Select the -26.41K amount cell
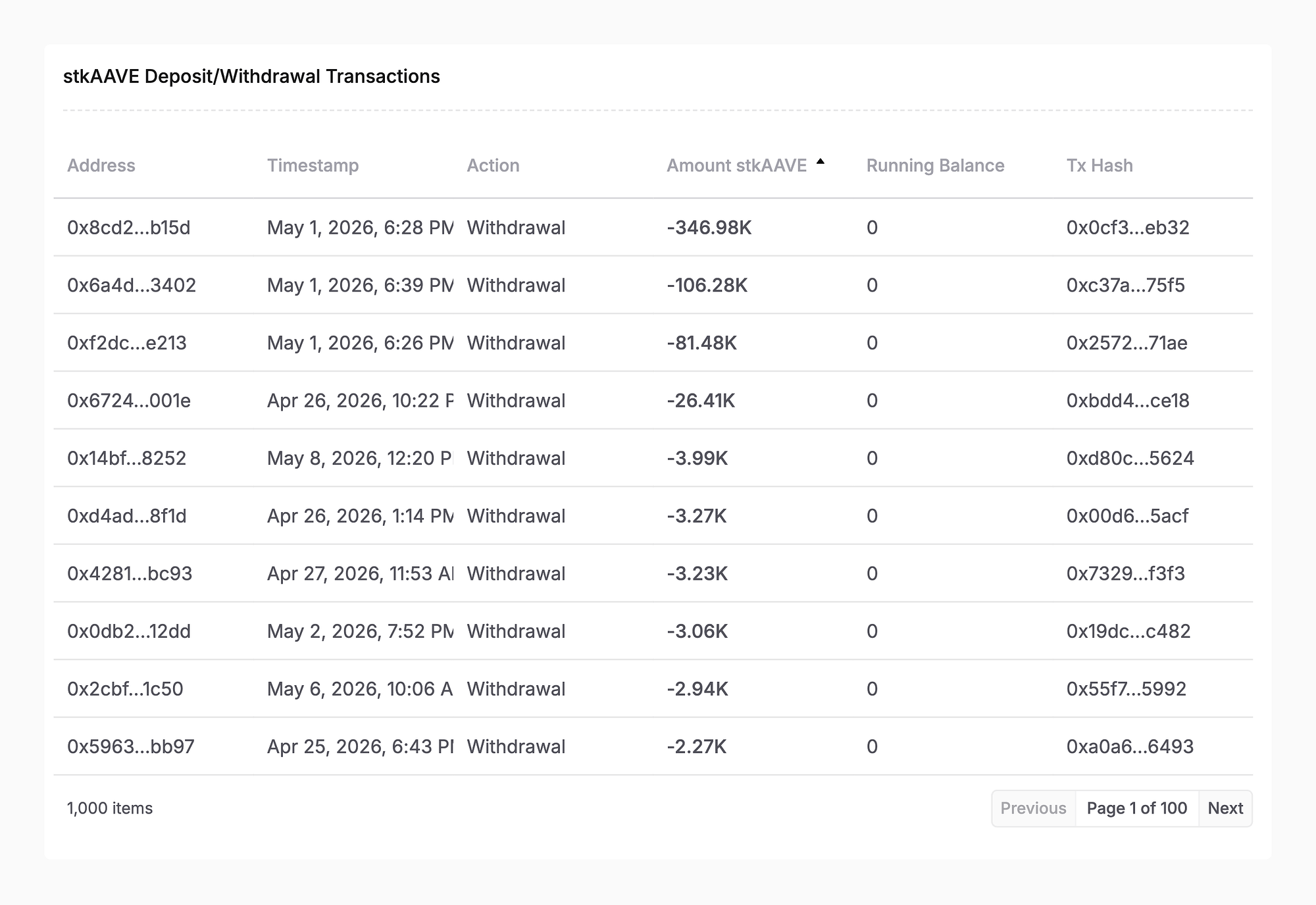Screen dimensions: 1316x905 [x=701, y=401]
